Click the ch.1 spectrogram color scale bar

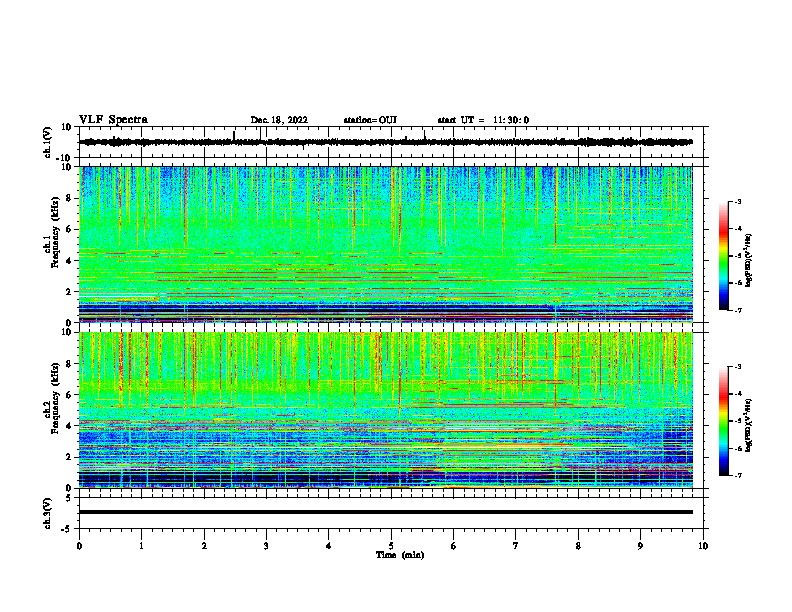(724, 256)
